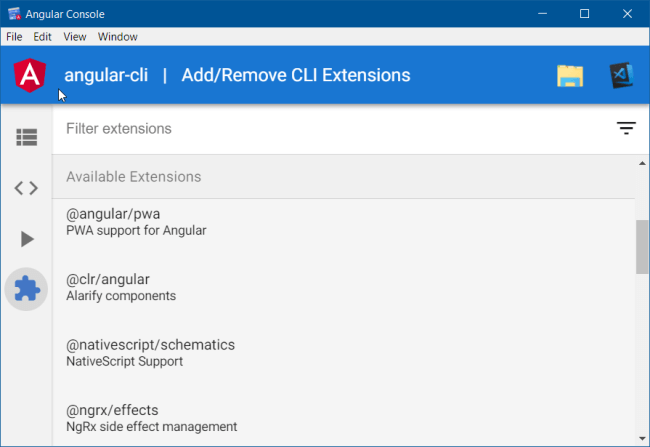Open the File menu
Viewport: 650px width, 447px height.
point(14,37)
